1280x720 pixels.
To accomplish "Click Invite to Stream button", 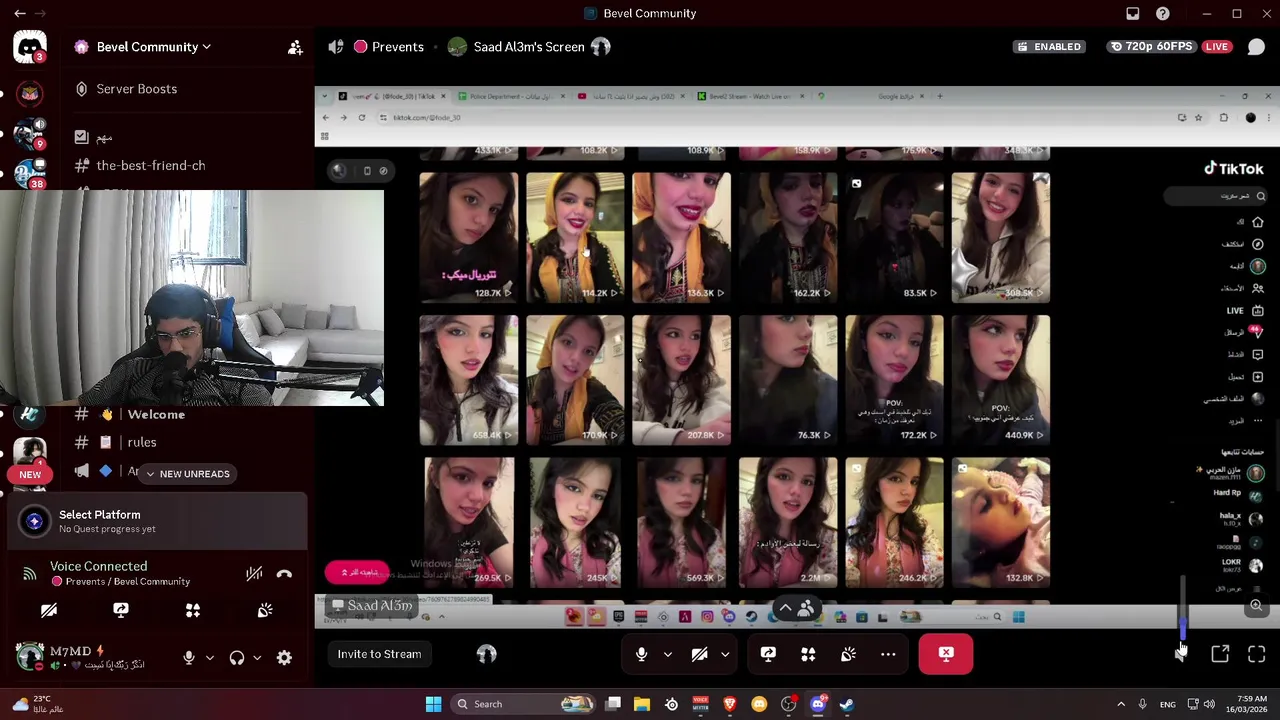I will tap(379, 654).
